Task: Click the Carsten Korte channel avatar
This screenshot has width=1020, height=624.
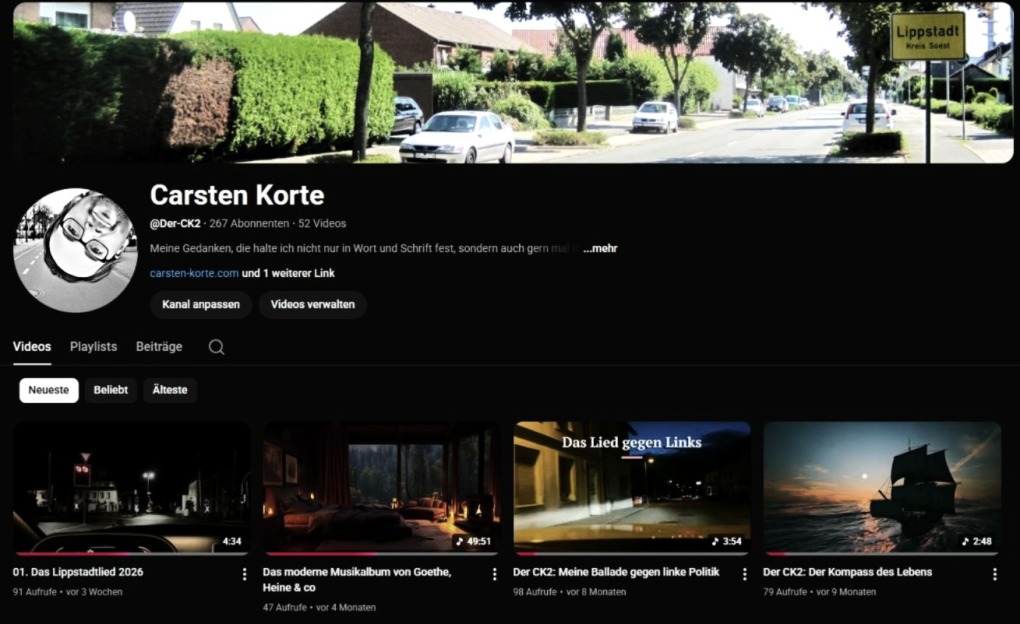Action: (x=75, y=250)
